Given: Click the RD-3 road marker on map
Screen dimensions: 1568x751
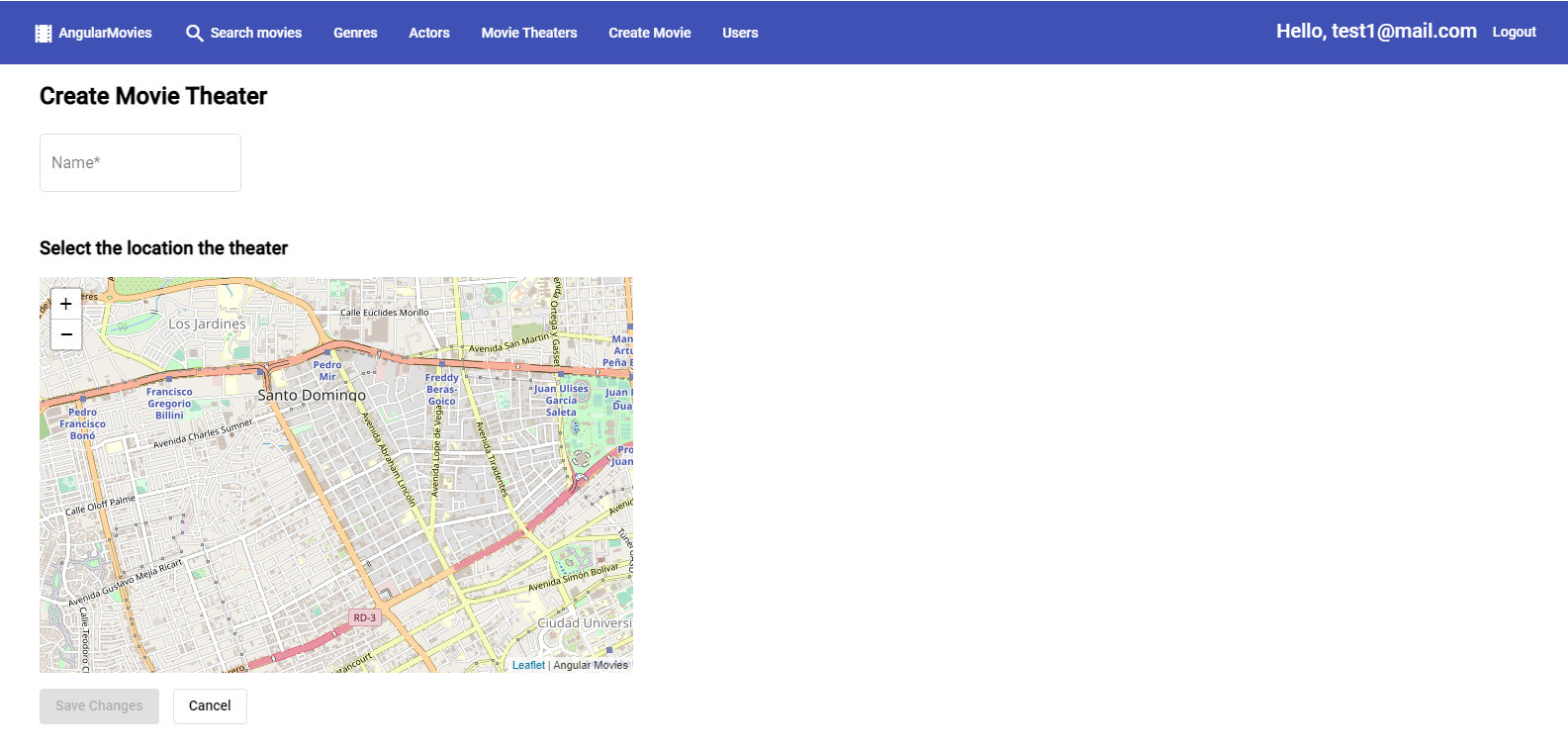Looking at the screenshot, I should coord(365,617).
